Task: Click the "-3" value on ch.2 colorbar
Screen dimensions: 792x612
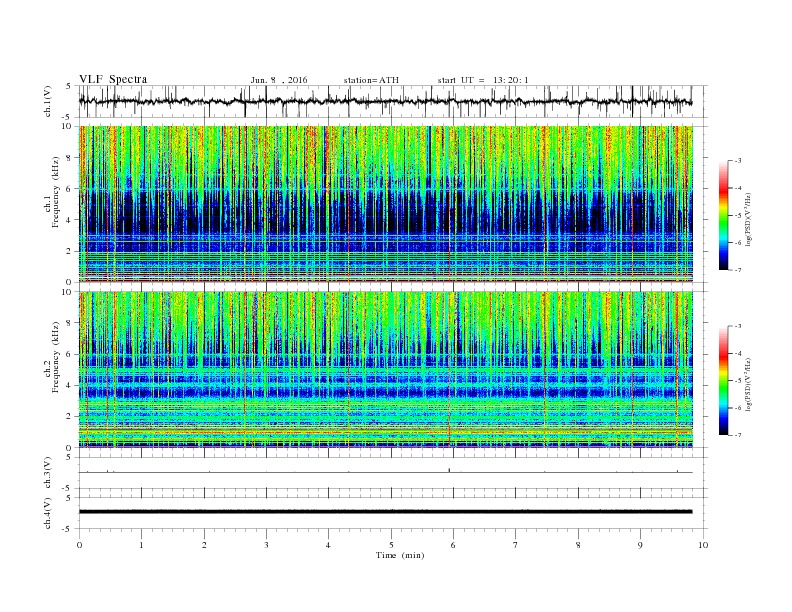Action: (x=738, y=326)
